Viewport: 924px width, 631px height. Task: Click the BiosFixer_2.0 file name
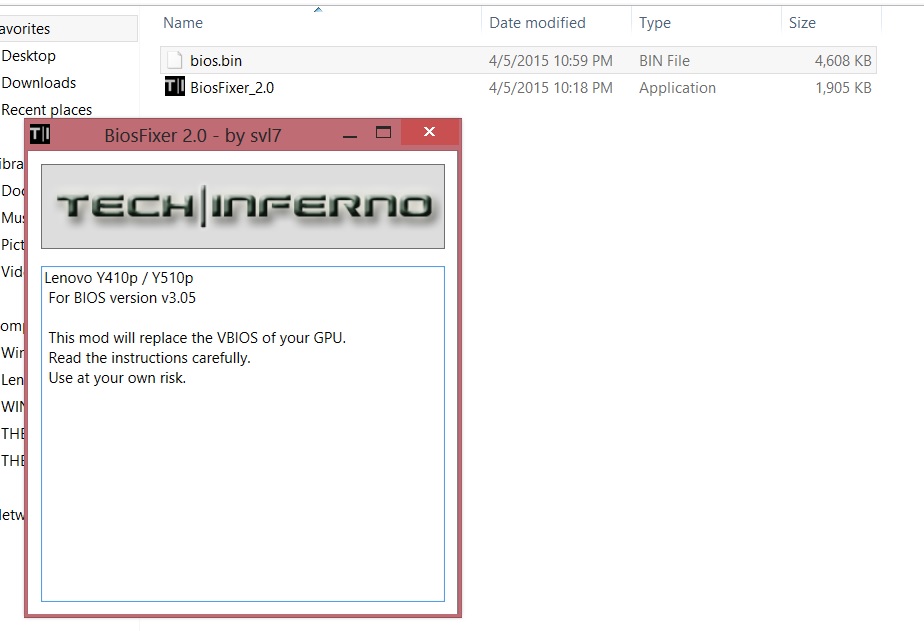[232, 88]
